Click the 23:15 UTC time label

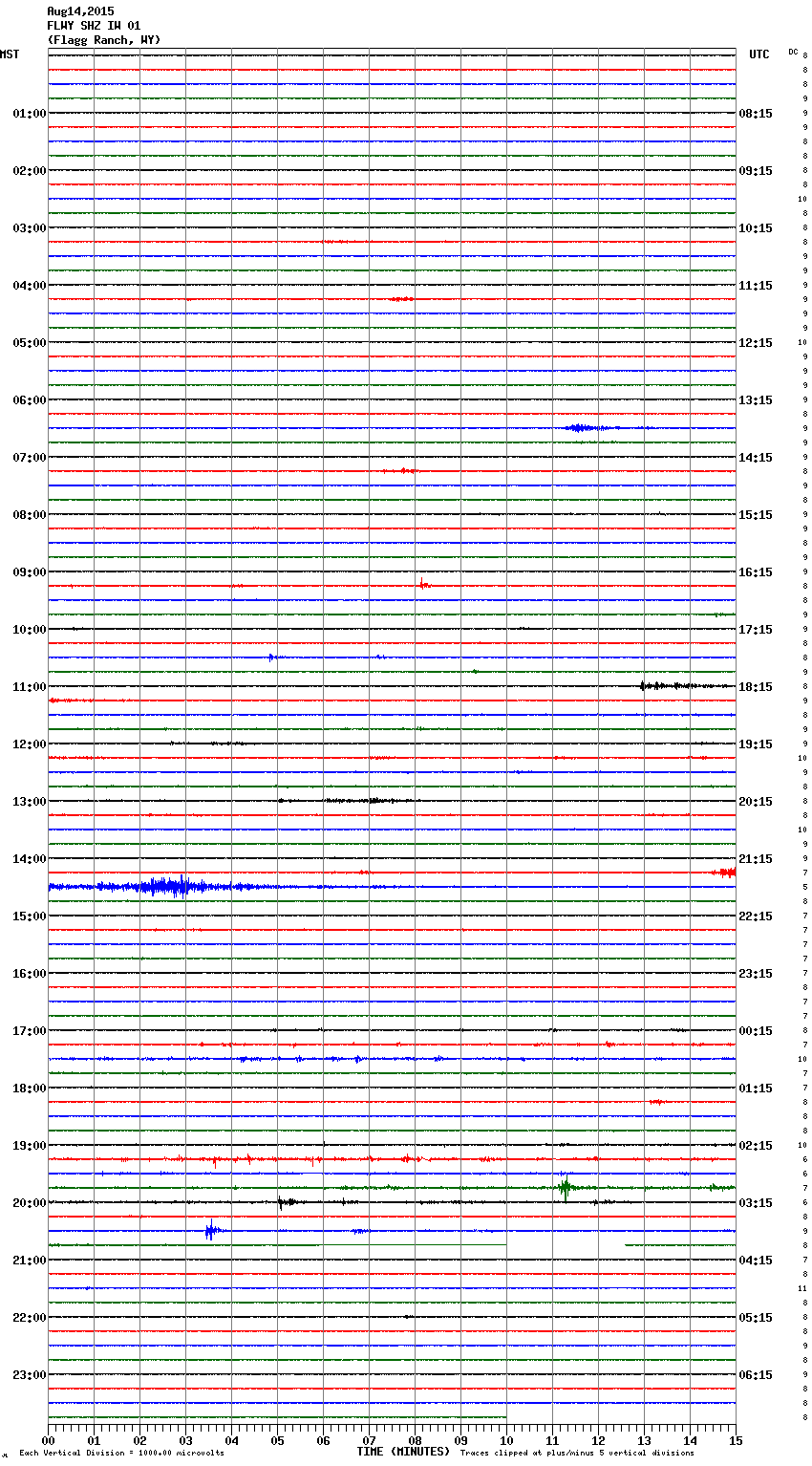tap(756, 974)
